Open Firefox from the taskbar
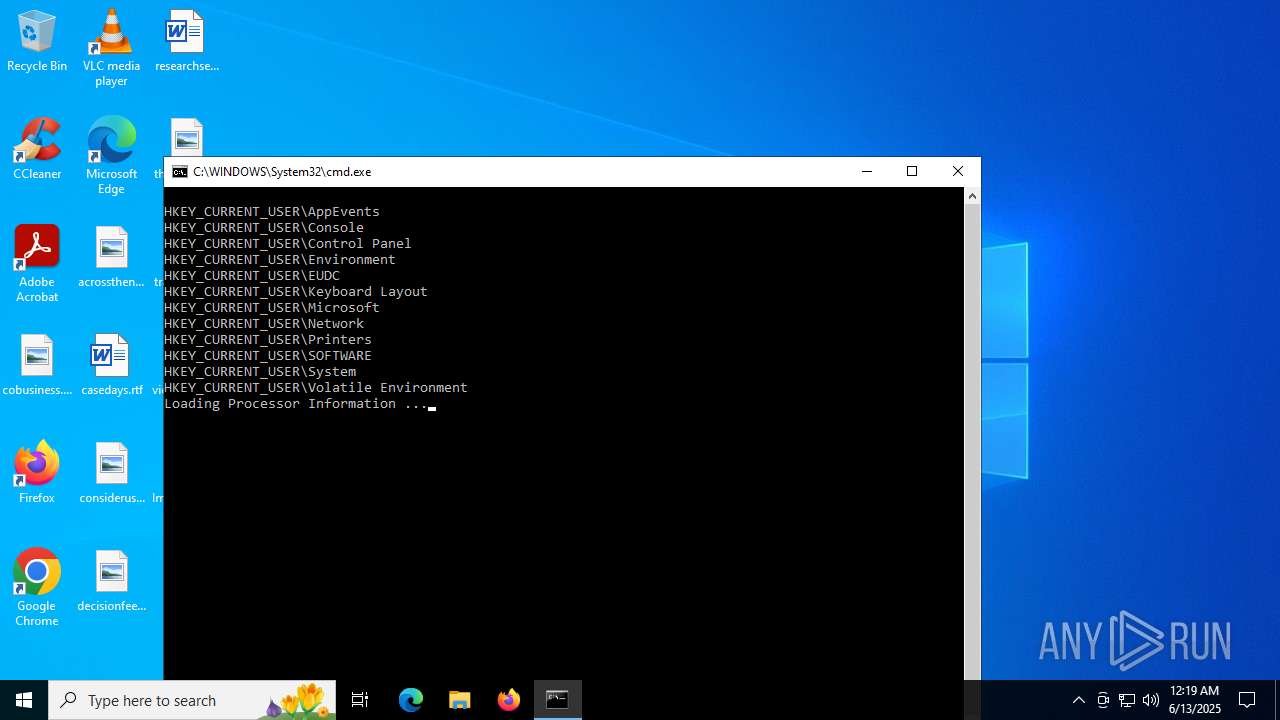Image resolution: width=1280 pixels, height=720 pixels. point(509,700)
